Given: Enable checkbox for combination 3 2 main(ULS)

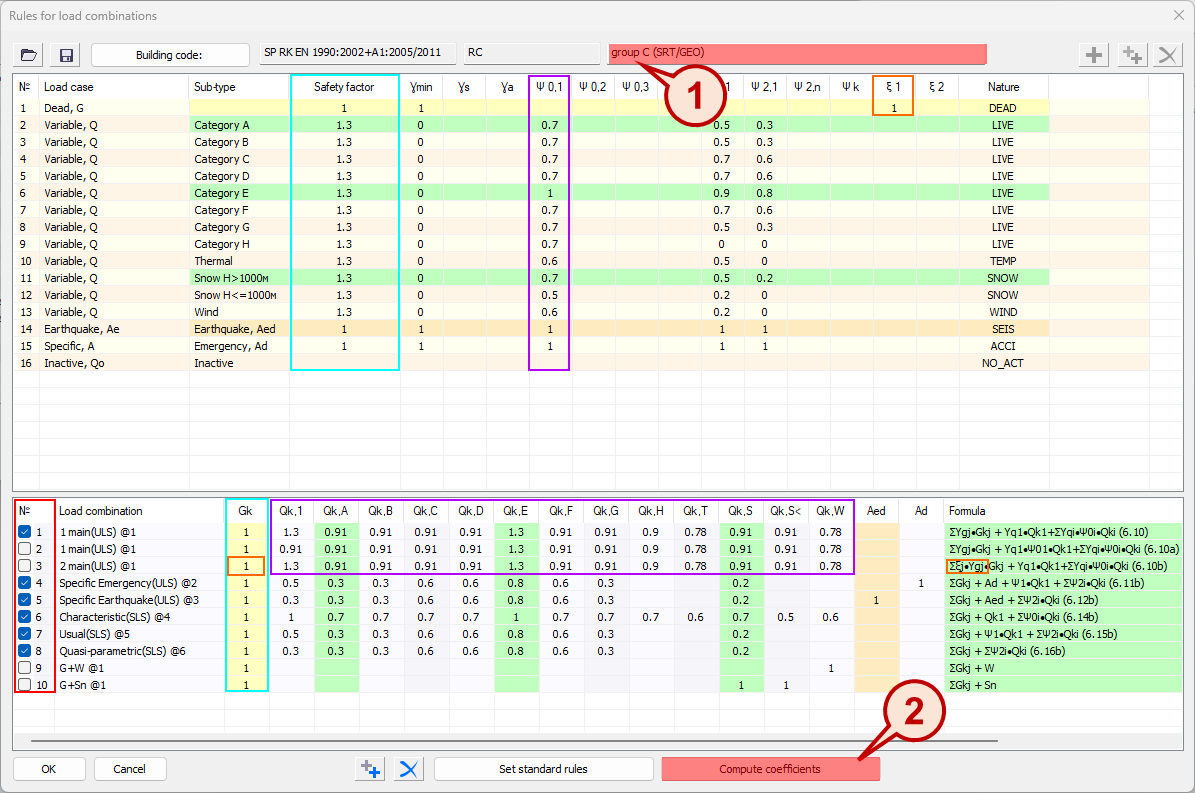Looking at the screenshot, I should (x=24, y=566).
